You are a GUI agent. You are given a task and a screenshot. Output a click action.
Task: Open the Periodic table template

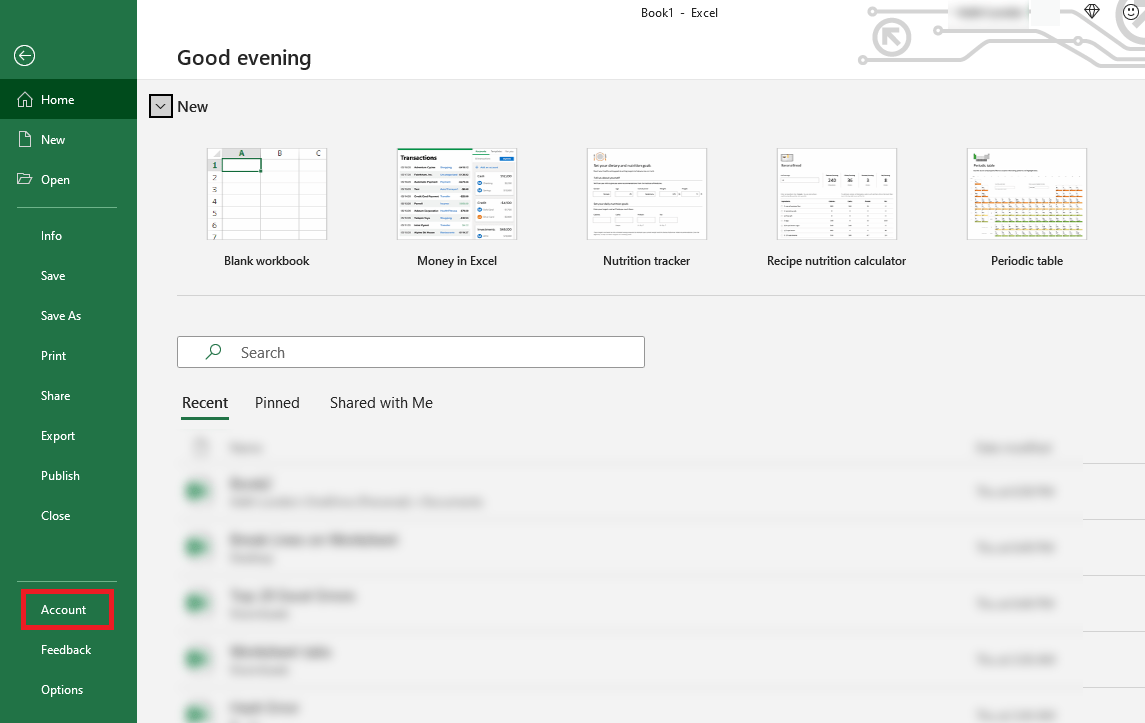(1027, 194)
